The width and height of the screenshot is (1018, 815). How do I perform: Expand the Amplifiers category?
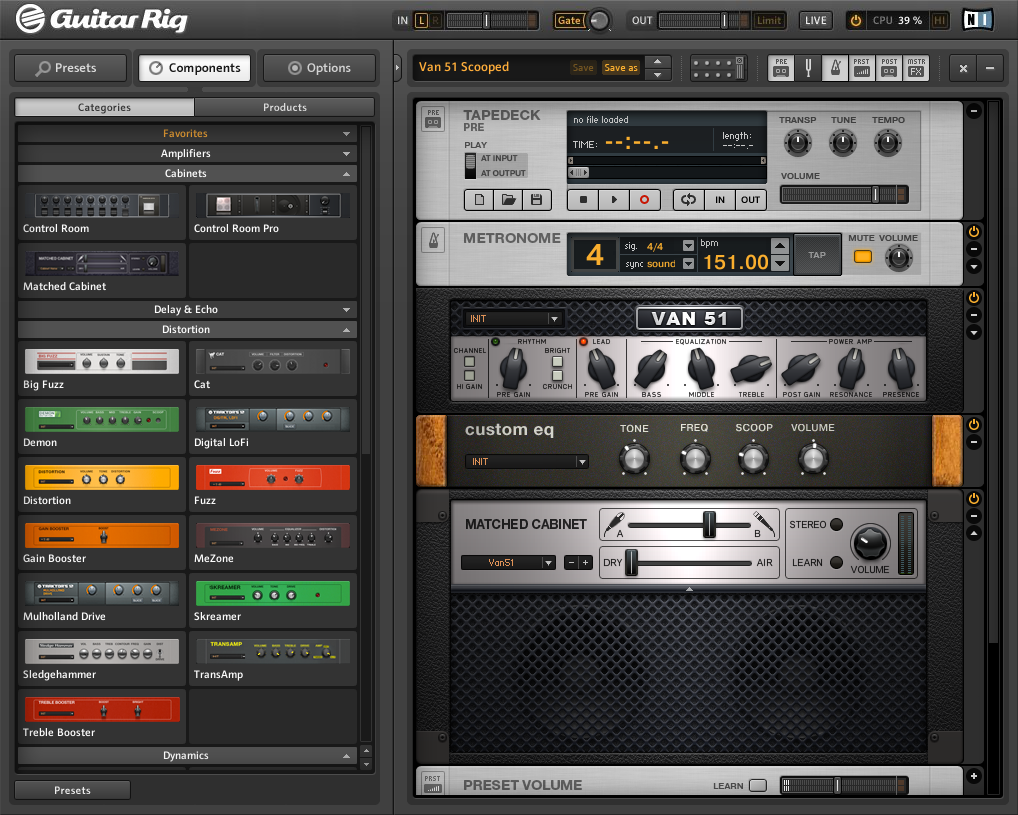click(187, 153)
